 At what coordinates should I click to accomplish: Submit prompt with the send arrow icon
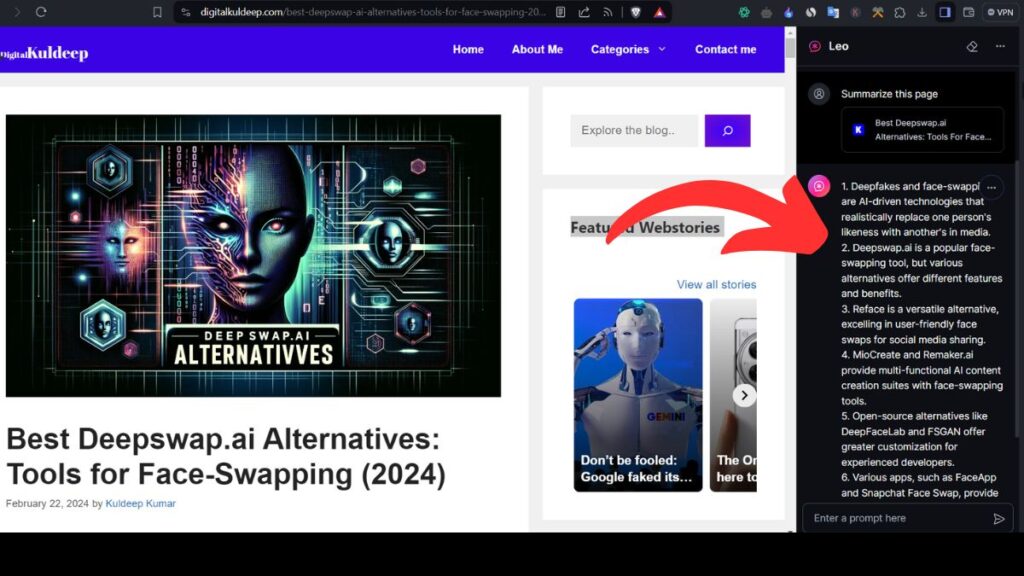pyautogui.click(x=998, y=518)
